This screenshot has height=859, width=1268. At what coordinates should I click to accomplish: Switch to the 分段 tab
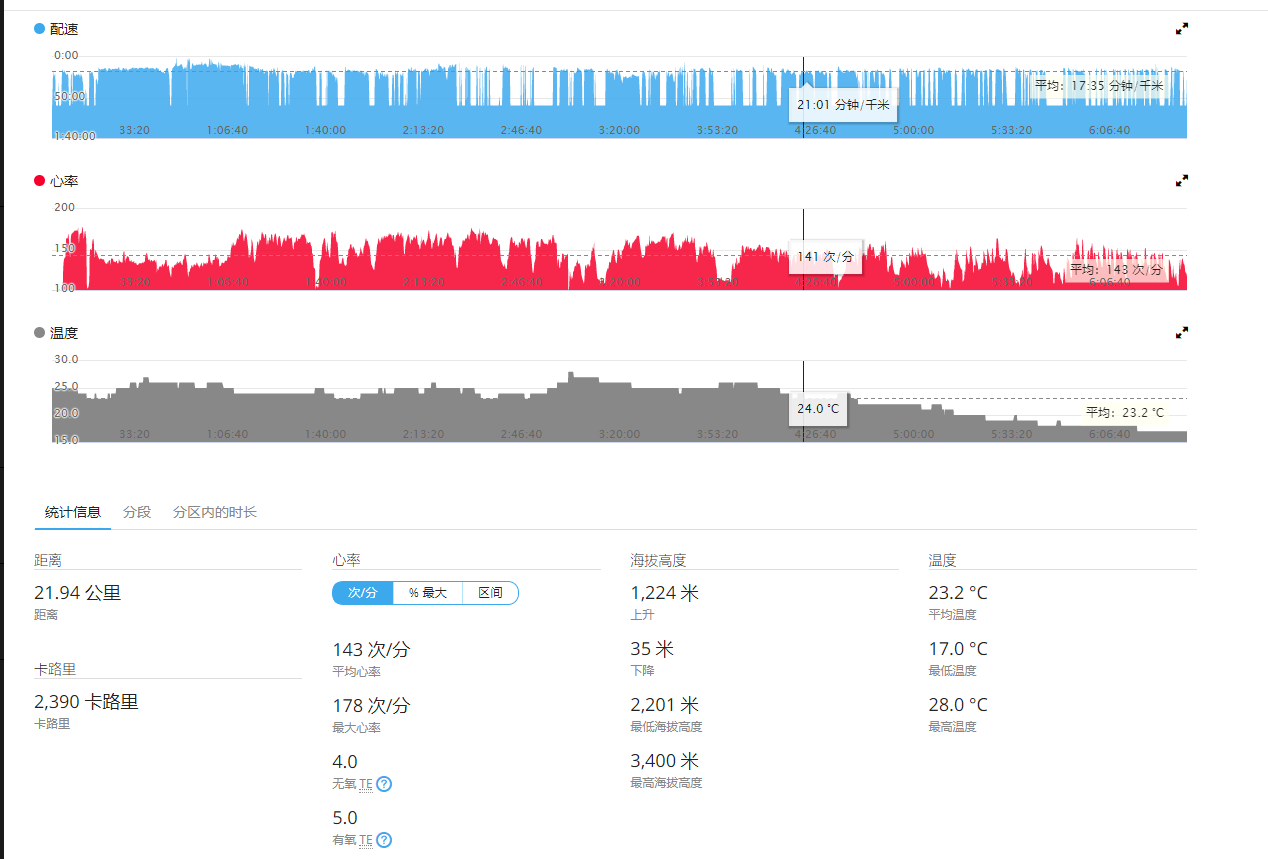click(x=137, y=512)
